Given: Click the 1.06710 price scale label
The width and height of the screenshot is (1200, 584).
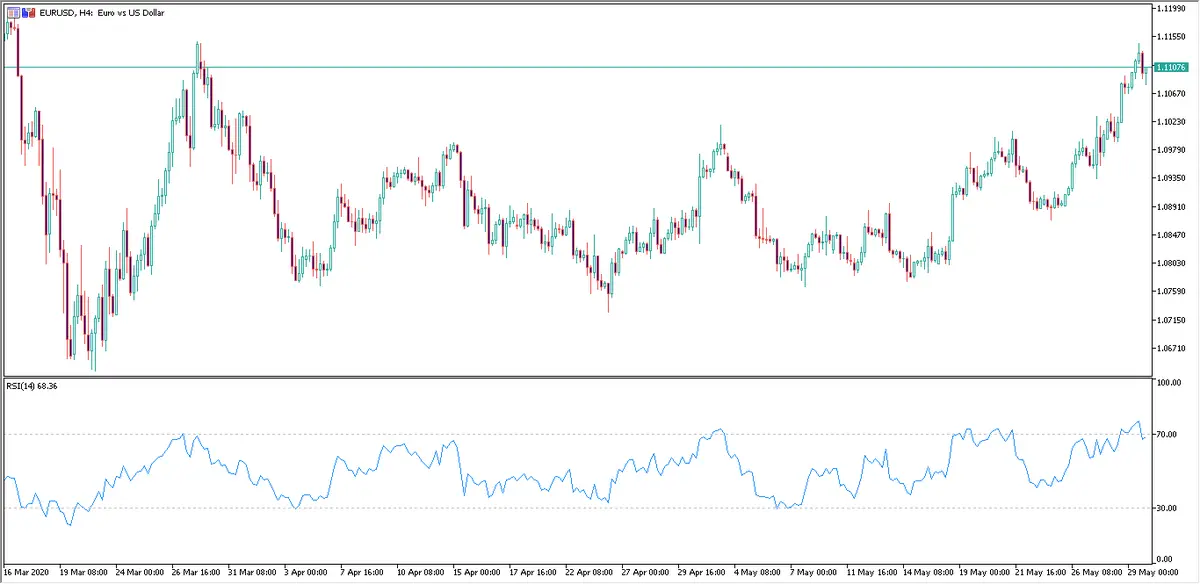Looking at the screenshot, I should 1170,348.
